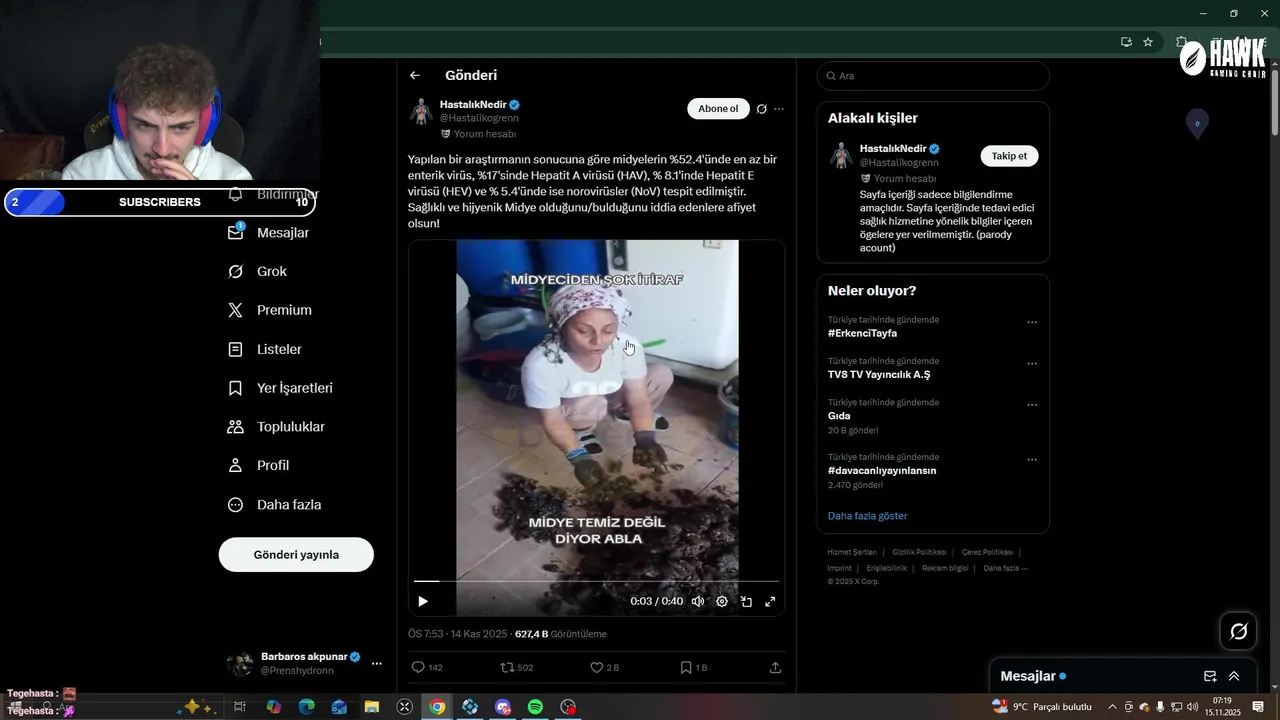
Task: Open the post's three-dot more menu
Action: coord(779,109)
